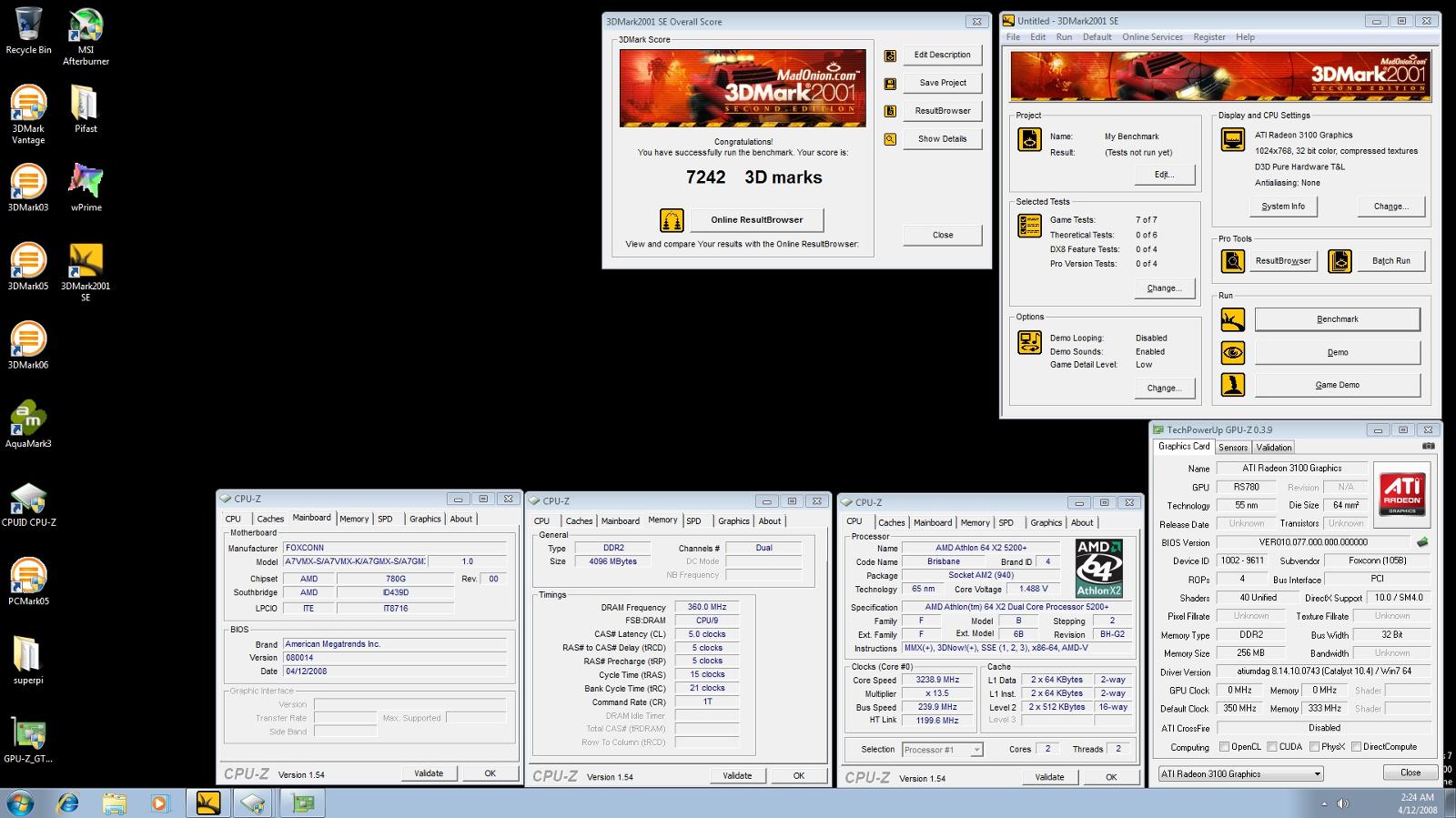Image resolution: width=1456 pixels, height=818 pixels.
Task: Click the System Info button
Action: [1283, 207]
